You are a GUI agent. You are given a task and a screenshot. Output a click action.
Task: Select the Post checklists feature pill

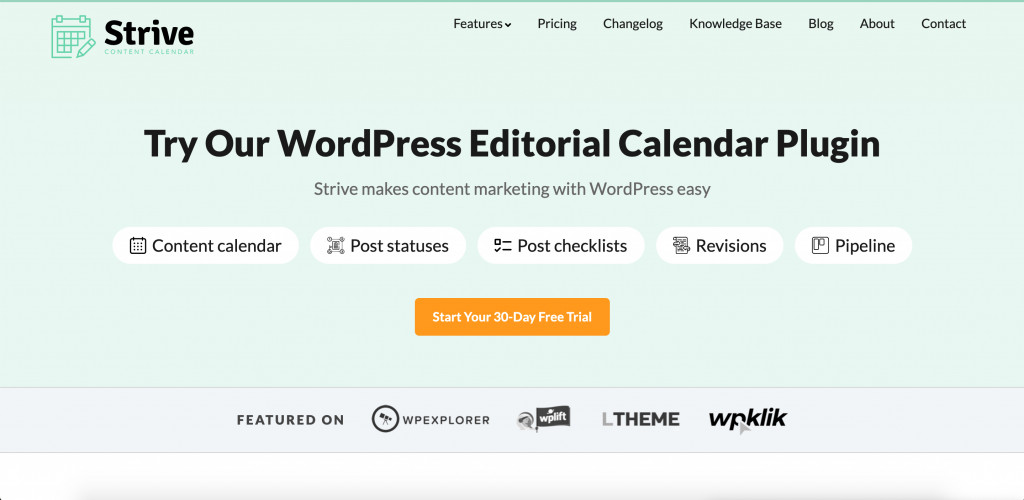pos(561,245)
